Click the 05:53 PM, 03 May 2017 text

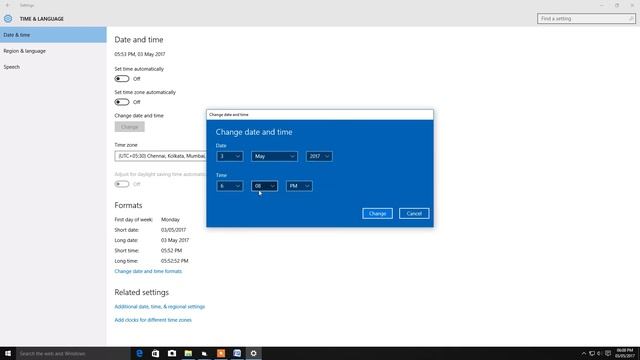140,54
